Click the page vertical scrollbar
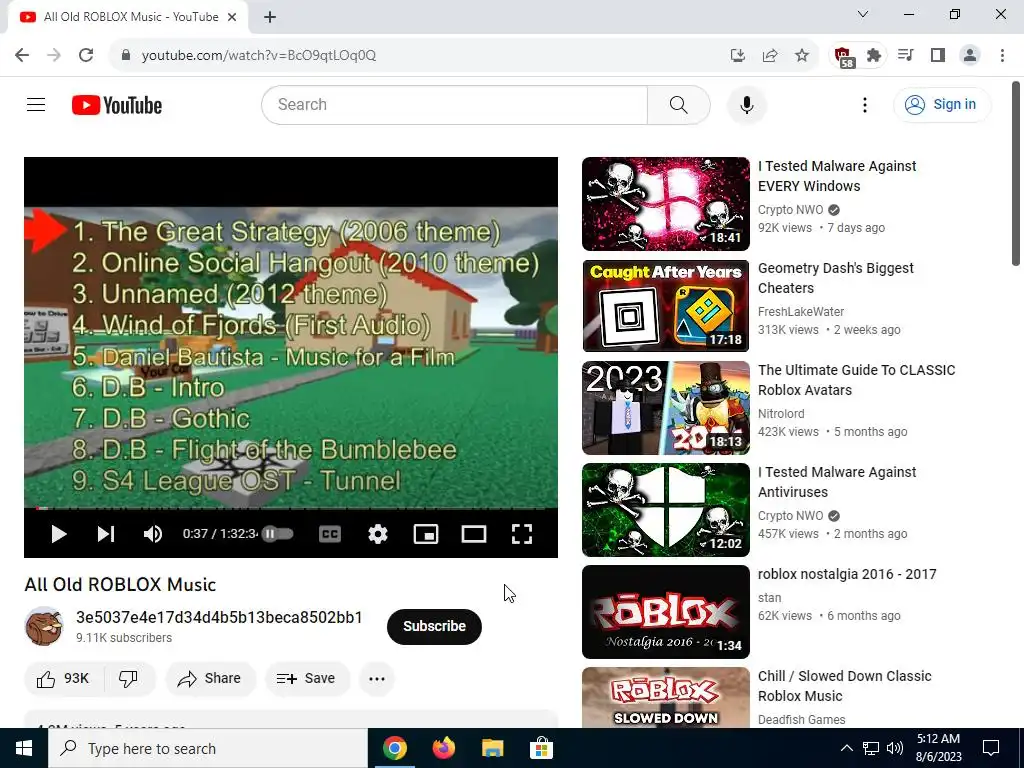The width and height of the screenshot is (1024, 768). click(1016, 173)
